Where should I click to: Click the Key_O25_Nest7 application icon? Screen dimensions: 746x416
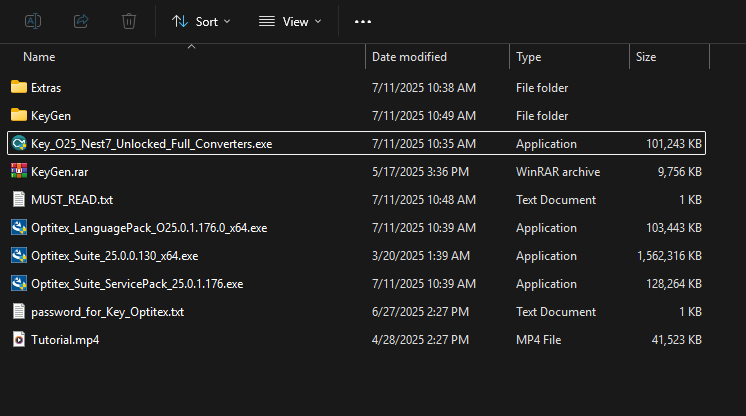coord(19,144)
